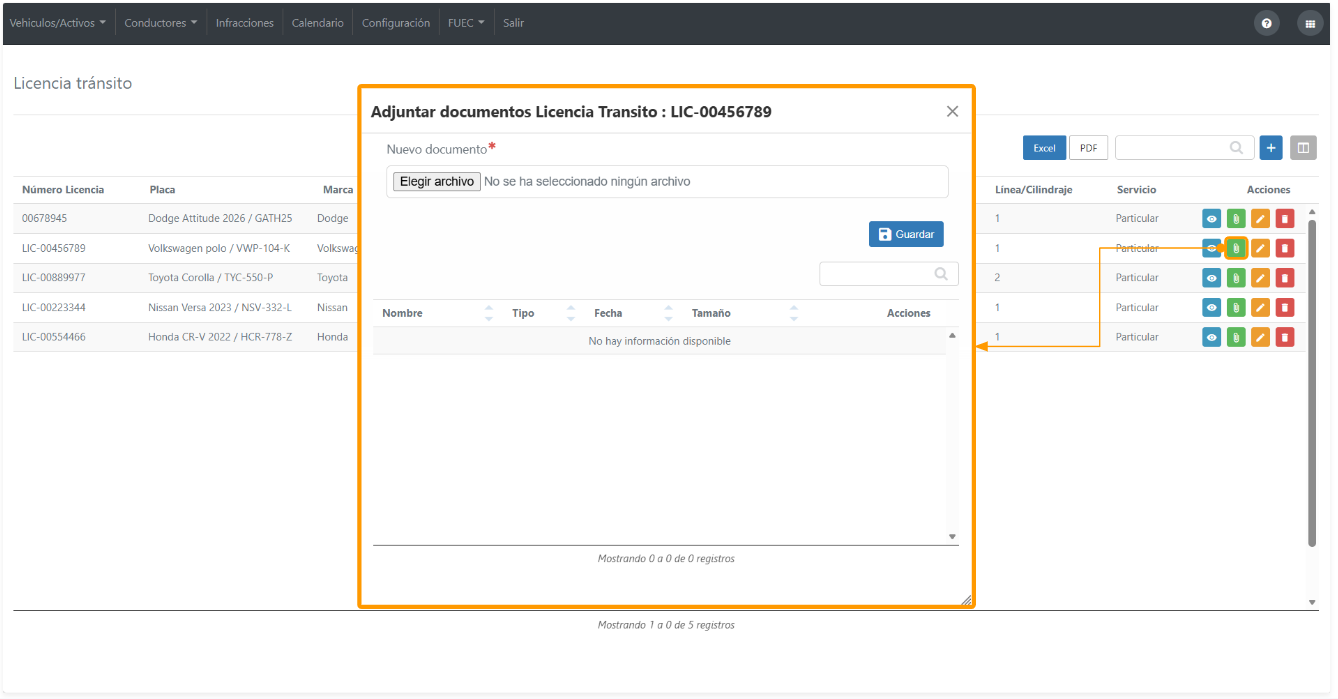Image resolution: width=1338 pixels, height=699 pixels.
Task: Edit license 00678945 with the pencil icon
Action: 1260,218
